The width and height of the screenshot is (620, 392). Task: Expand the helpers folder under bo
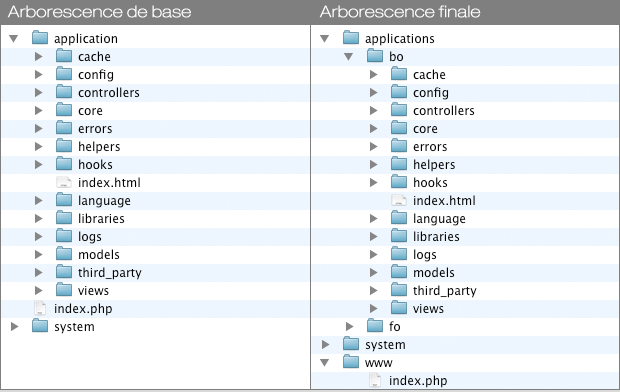click(373, 165)
